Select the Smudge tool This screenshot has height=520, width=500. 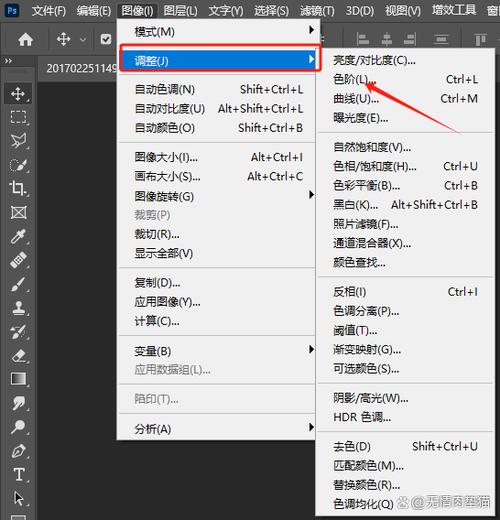[x=19, y=403]
